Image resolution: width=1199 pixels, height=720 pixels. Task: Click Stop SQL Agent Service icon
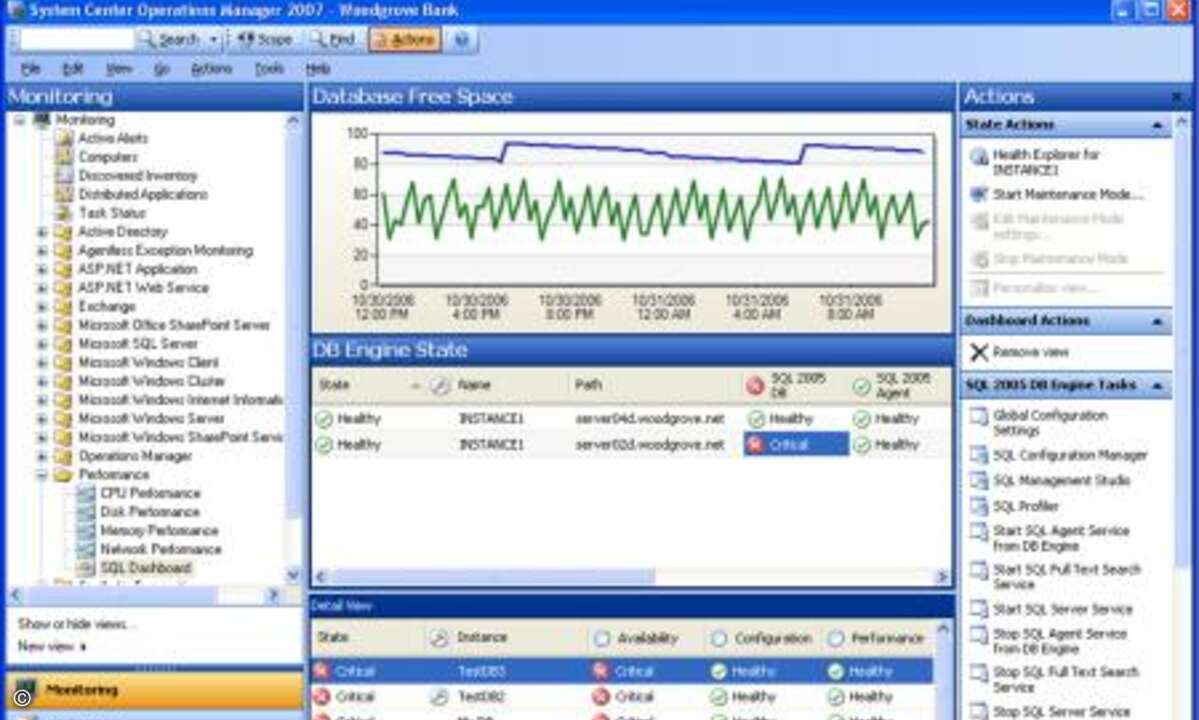coord(979,634)
